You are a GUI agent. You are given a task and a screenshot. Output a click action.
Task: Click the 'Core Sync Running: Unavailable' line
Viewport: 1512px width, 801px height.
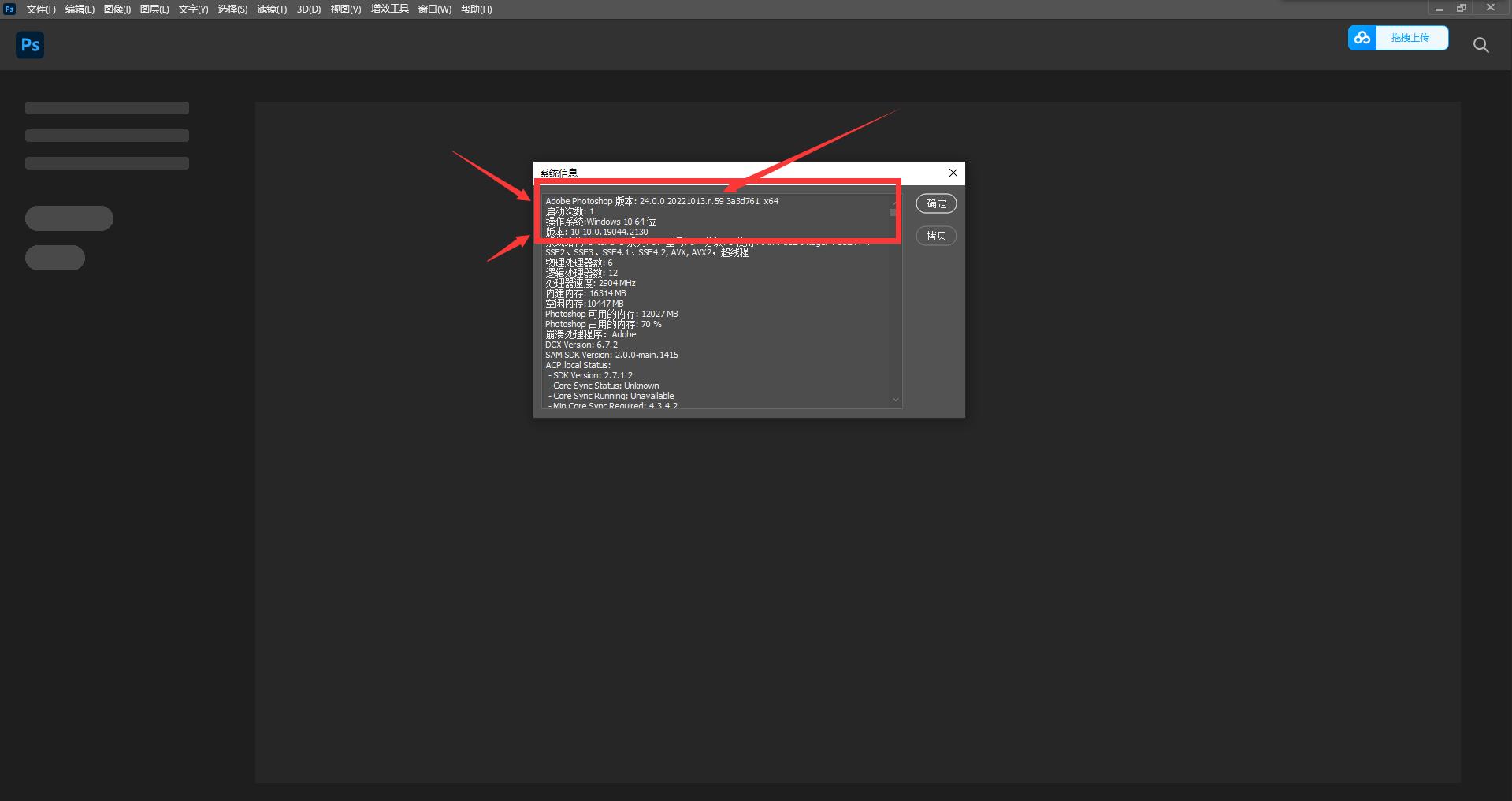click(611, 396)
